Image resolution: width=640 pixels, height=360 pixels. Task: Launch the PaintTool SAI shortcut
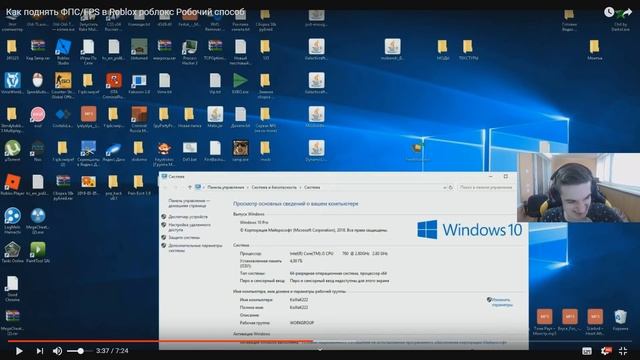pos(38,253)
